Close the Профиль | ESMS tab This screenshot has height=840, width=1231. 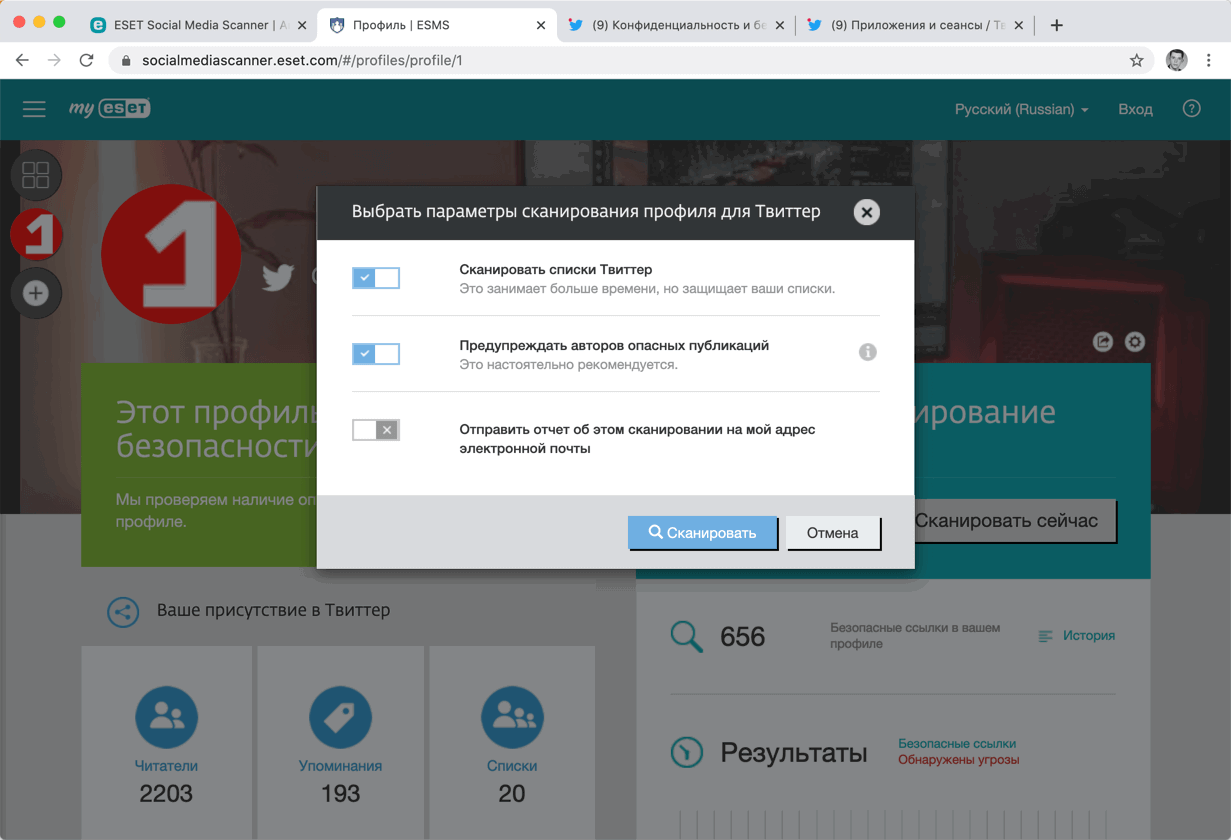[x=541, y=25]
